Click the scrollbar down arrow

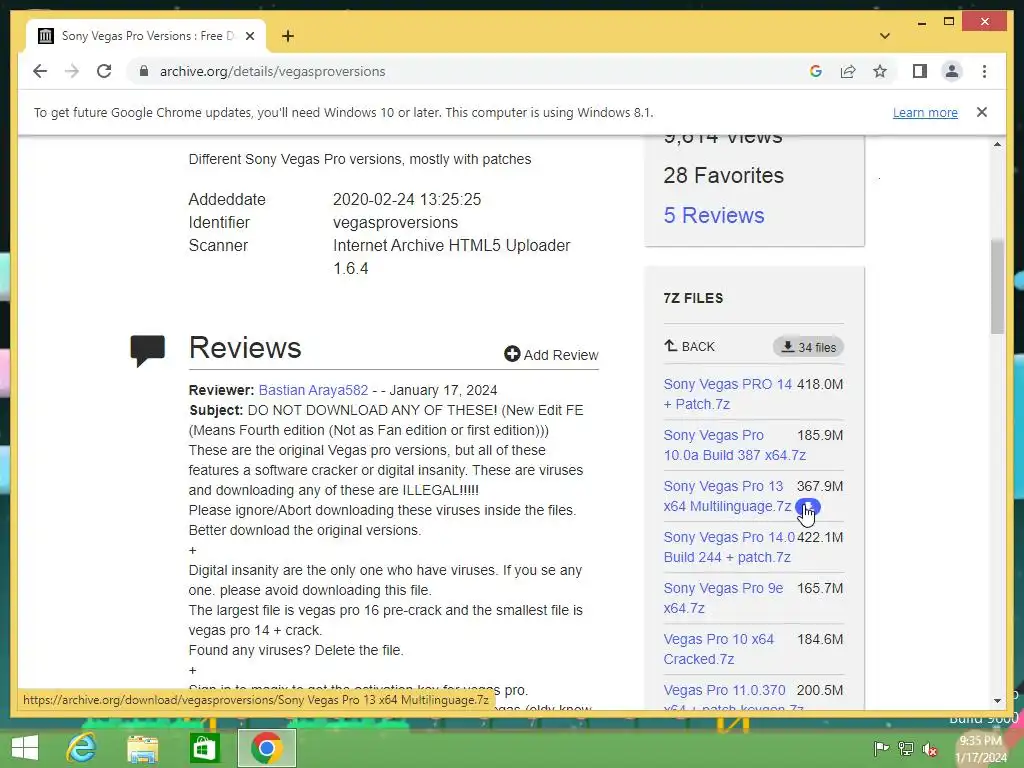coord(997,701)
